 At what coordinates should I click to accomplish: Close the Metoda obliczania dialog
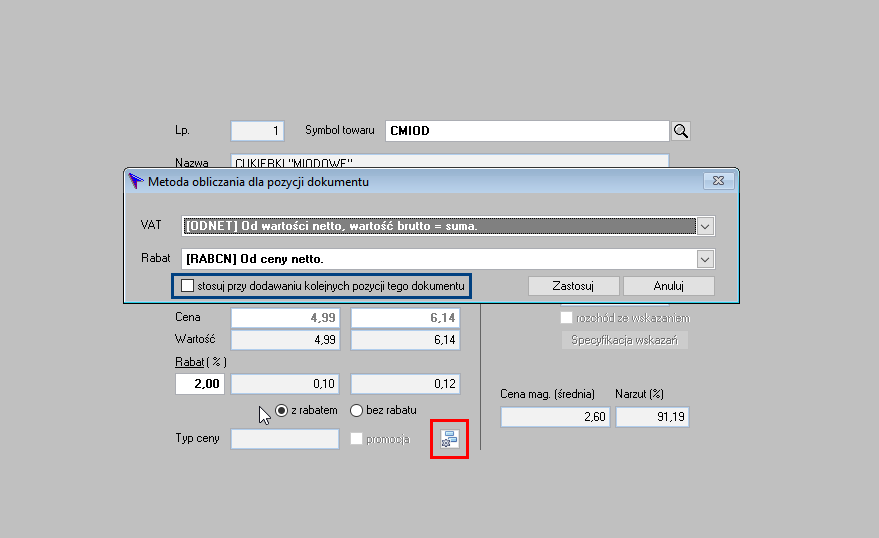point(718,180)
